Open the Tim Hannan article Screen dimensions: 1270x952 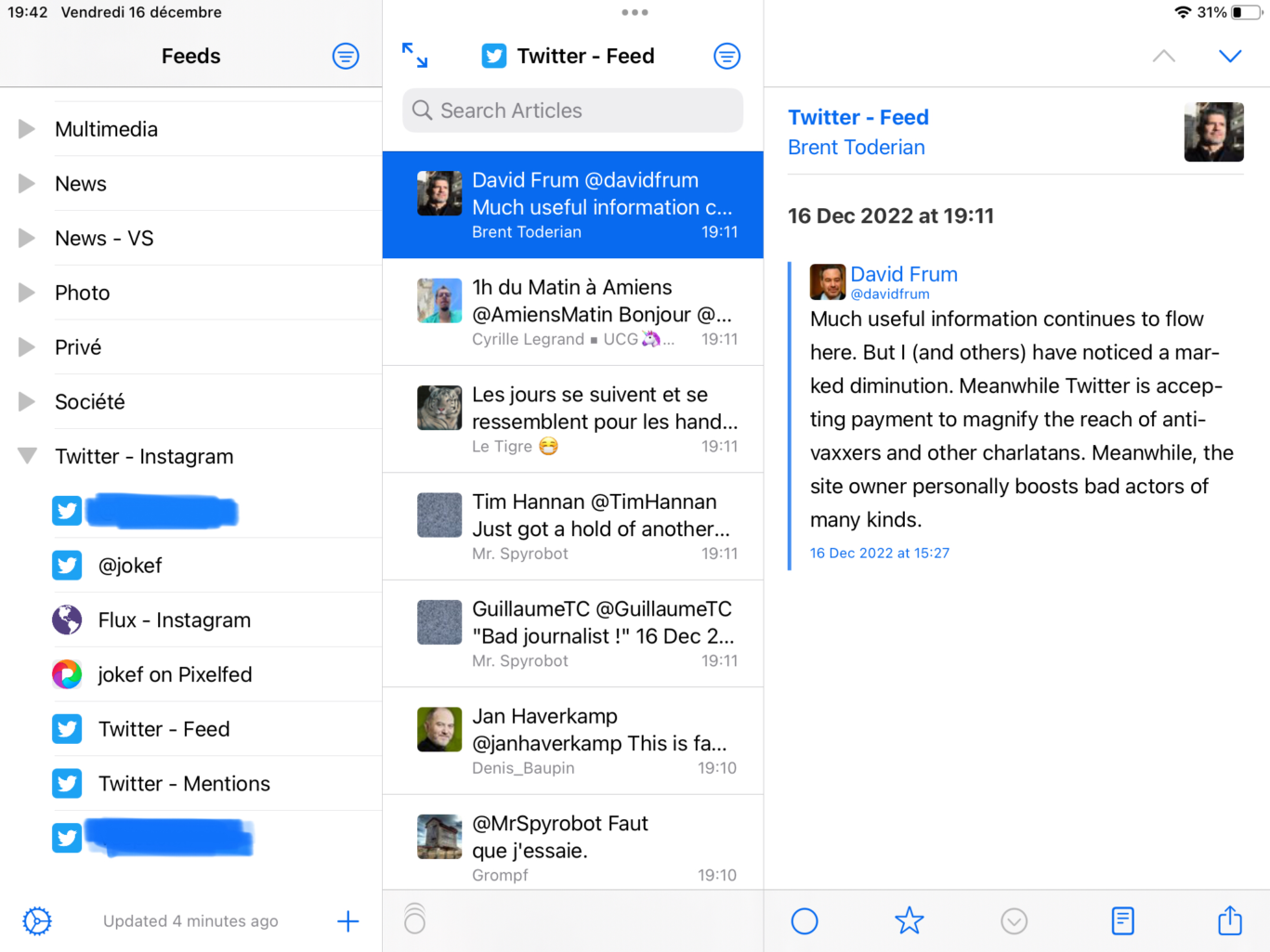[x=572, y=527]
